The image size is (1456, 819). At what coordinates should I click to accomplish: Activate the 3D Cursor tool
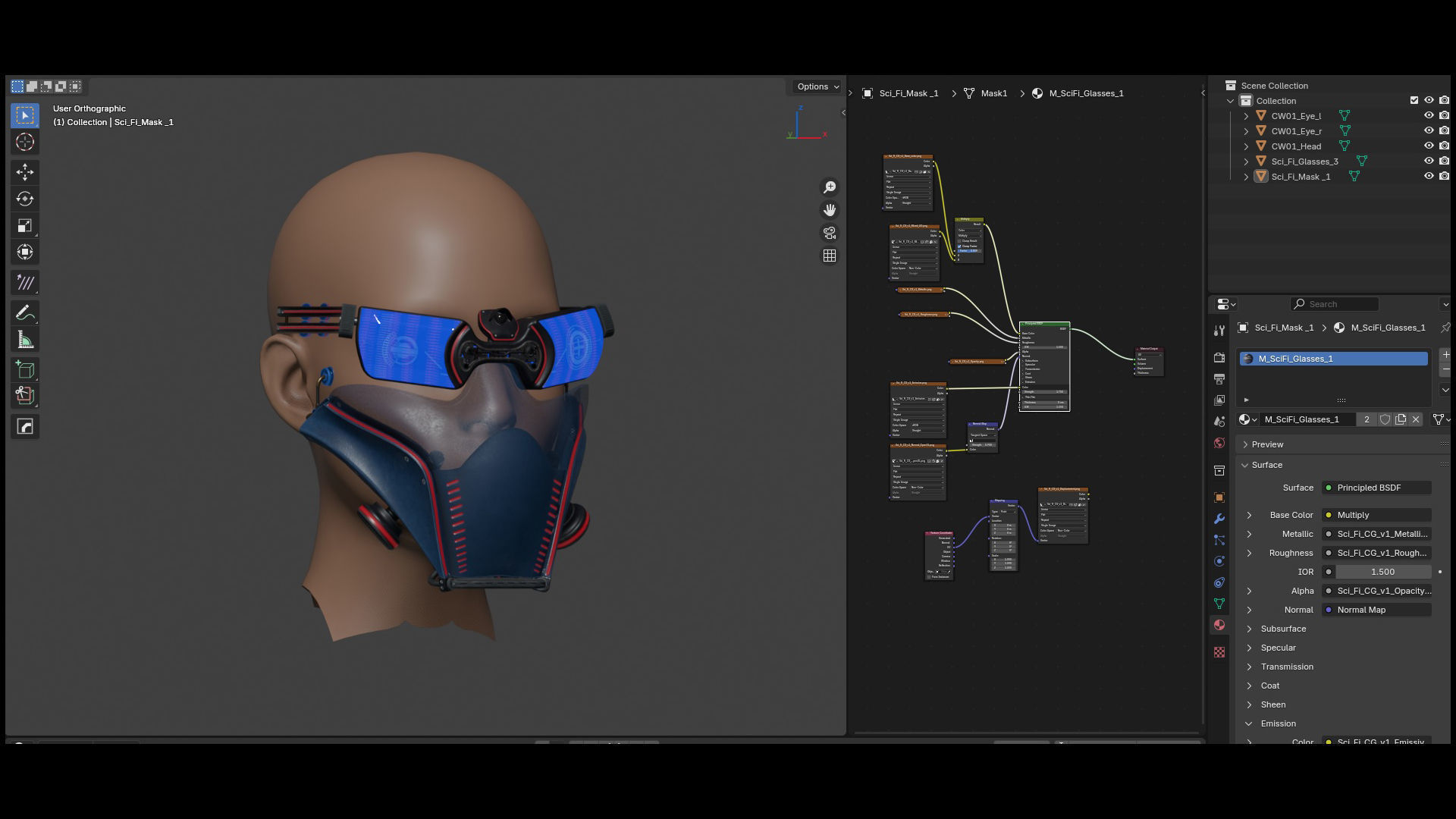tap(25, 142)
